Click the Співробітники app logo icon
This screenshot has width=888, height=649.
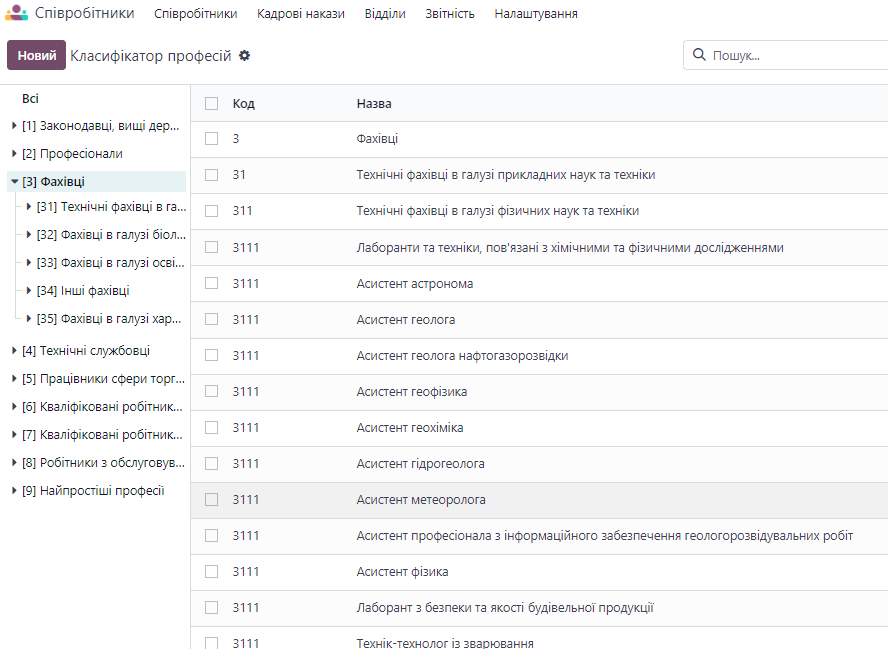16,12
